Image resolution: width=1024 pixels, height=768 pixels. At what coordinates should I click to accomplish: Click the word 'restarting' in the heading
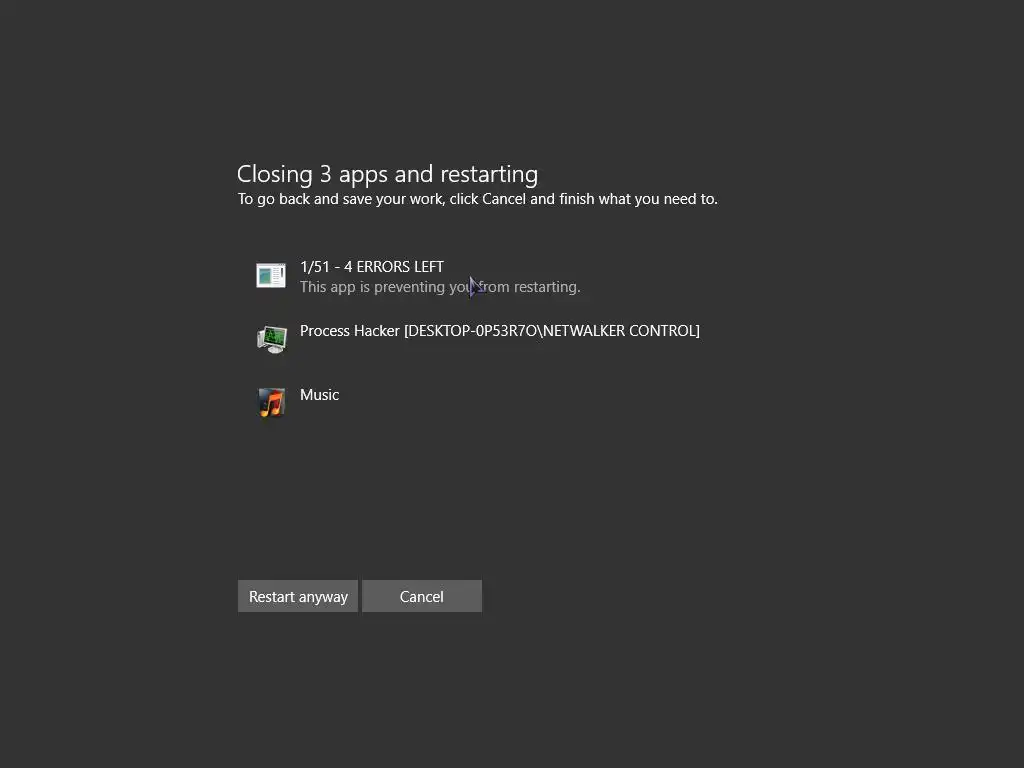pos(489,174)
